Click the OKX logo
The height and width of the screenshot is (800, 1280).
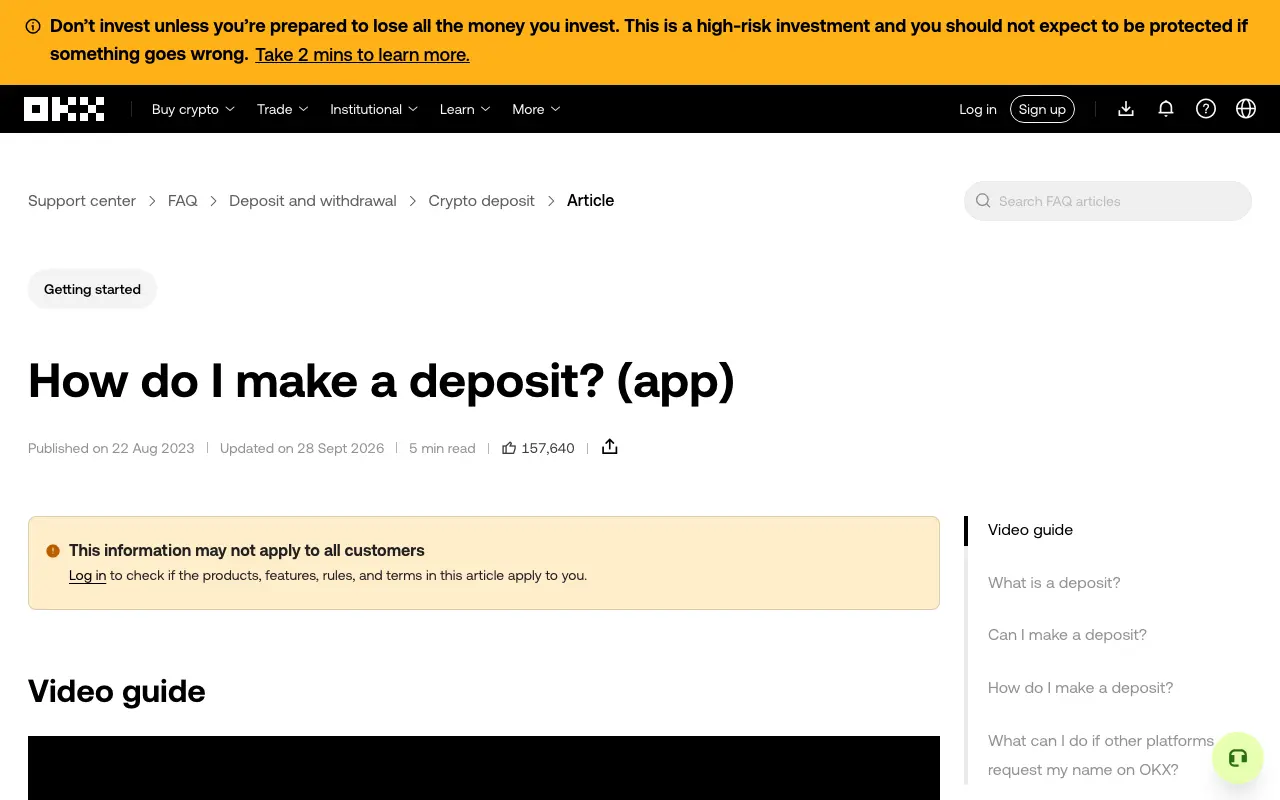coord(64,109)
